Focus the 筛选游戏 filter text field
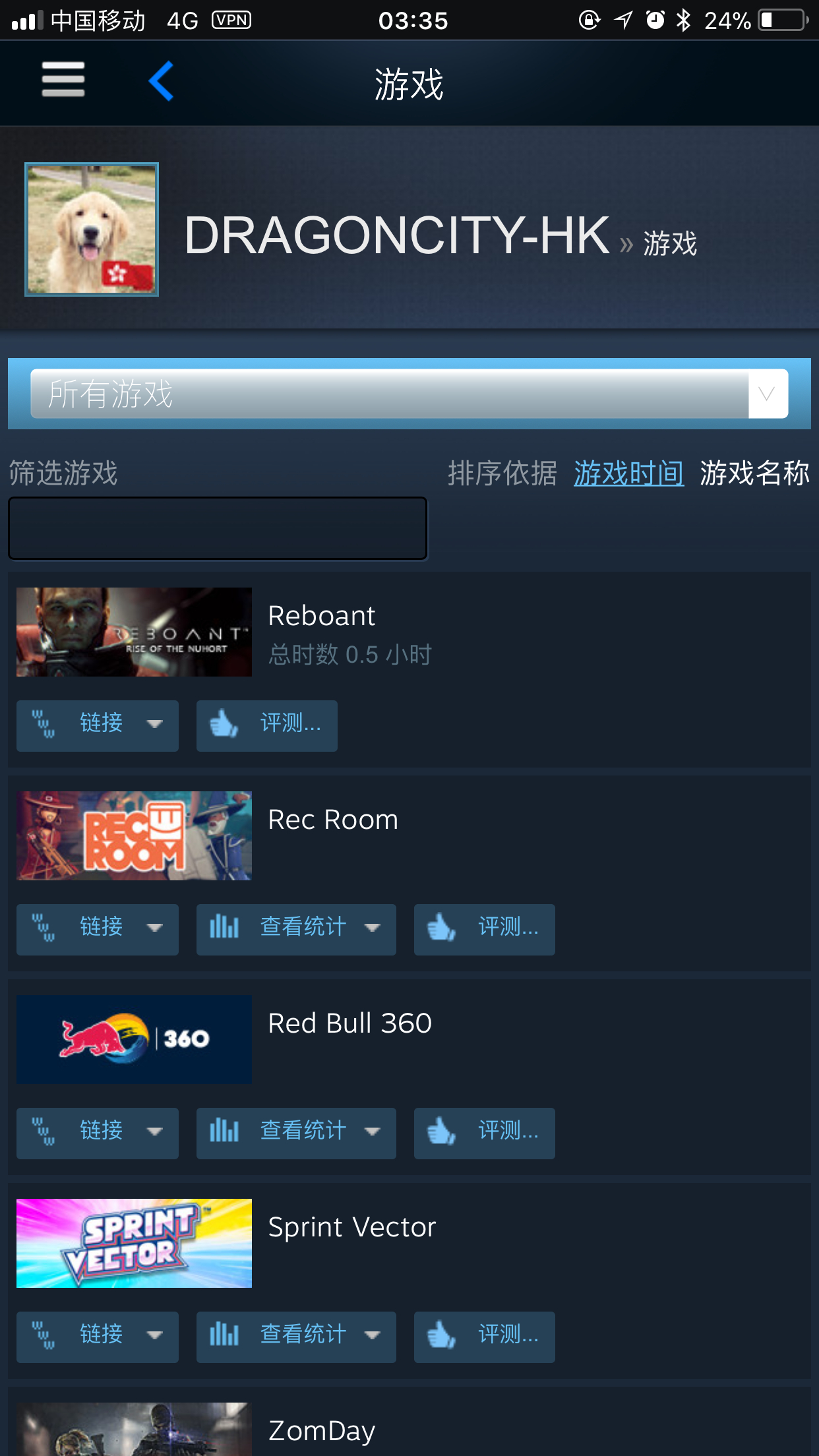The image size is (819, 1456). pos(218,528)
